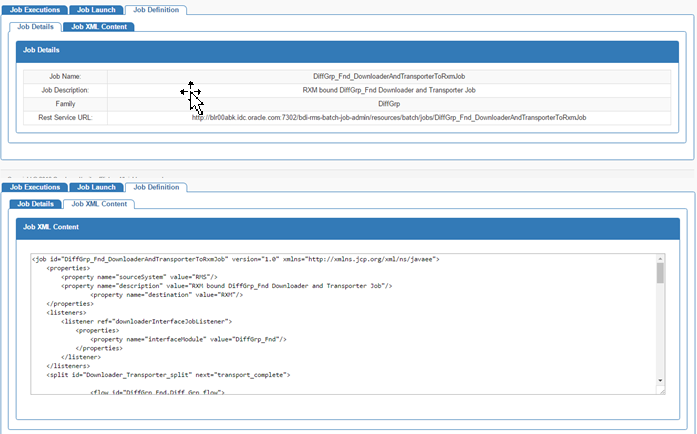Click the sourceSystem property line in the XML

[139, 277]
